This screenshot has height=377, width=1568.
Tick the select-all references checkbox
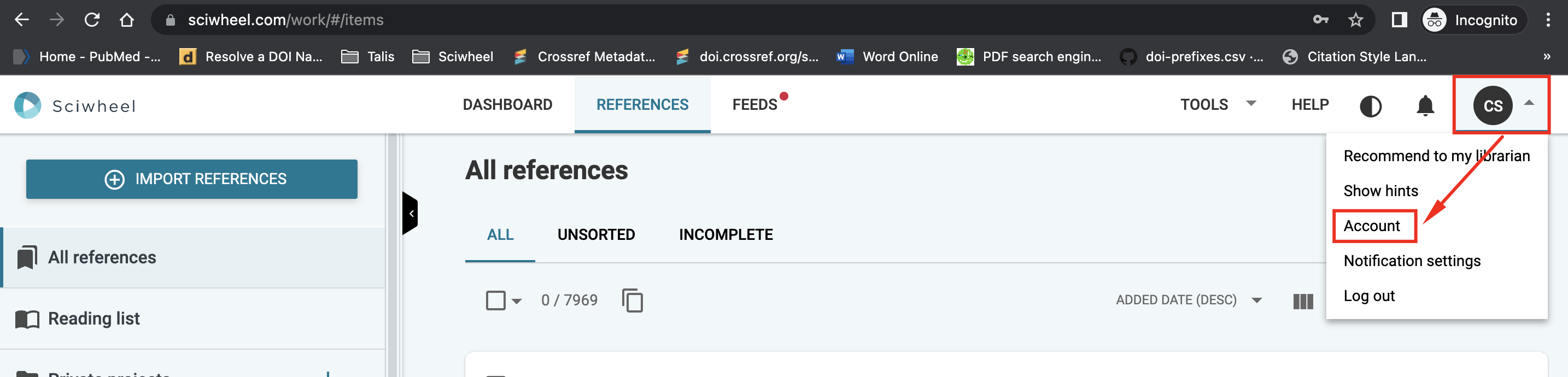[x=495, y=301]
